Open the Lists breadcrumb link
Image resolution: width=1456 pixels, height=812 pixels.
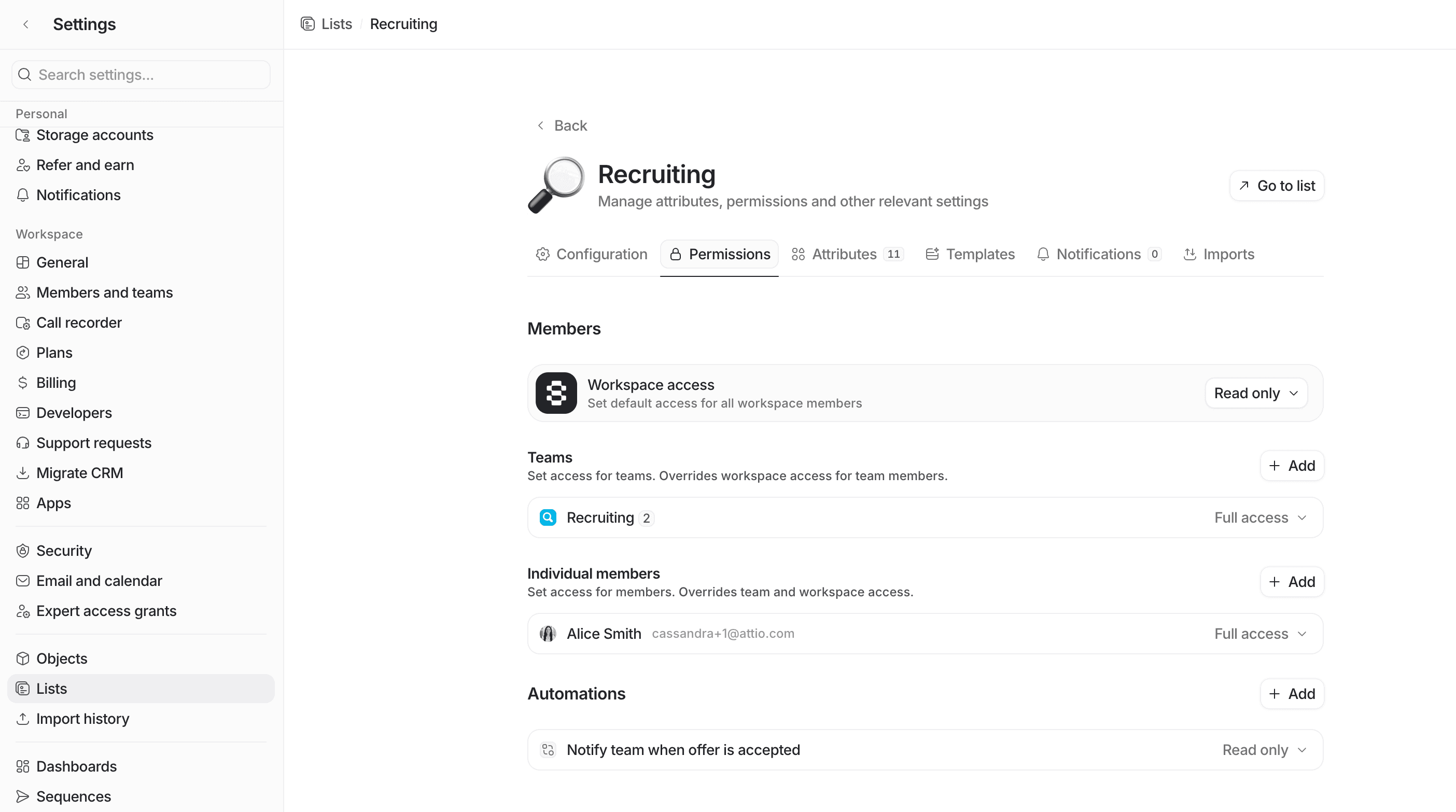[337, 24]
